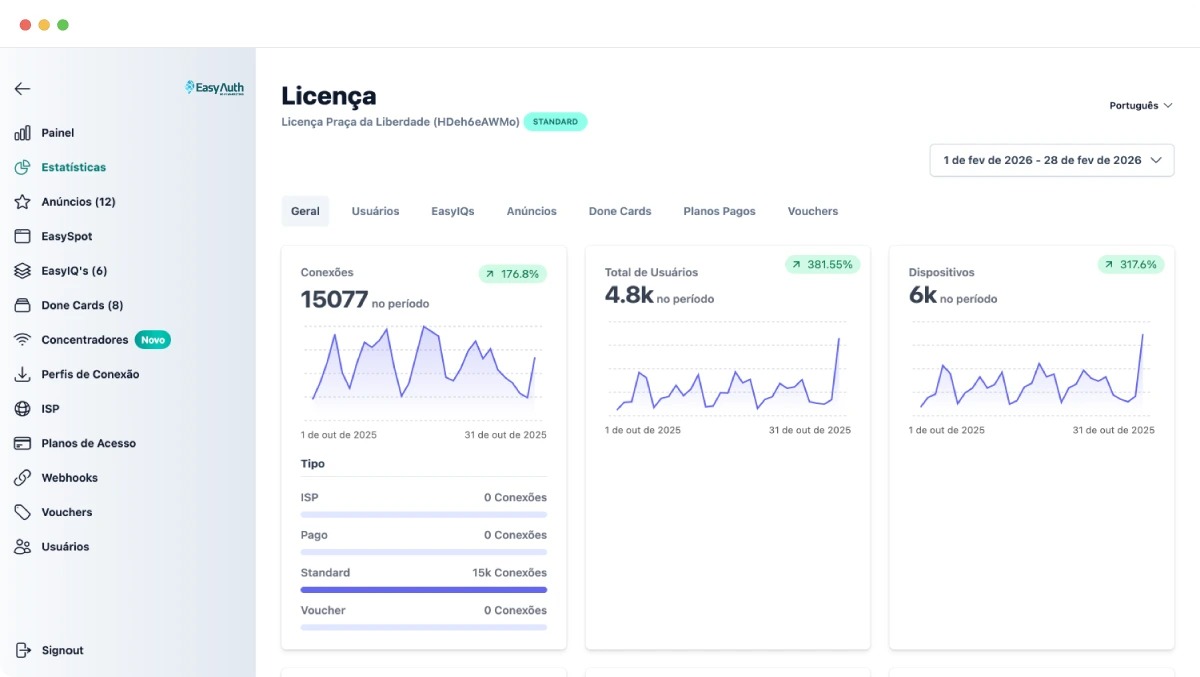The image size is (1200, 677).
Task: Expand the Português language dropdown
Action: click(x=1140, y=105)
